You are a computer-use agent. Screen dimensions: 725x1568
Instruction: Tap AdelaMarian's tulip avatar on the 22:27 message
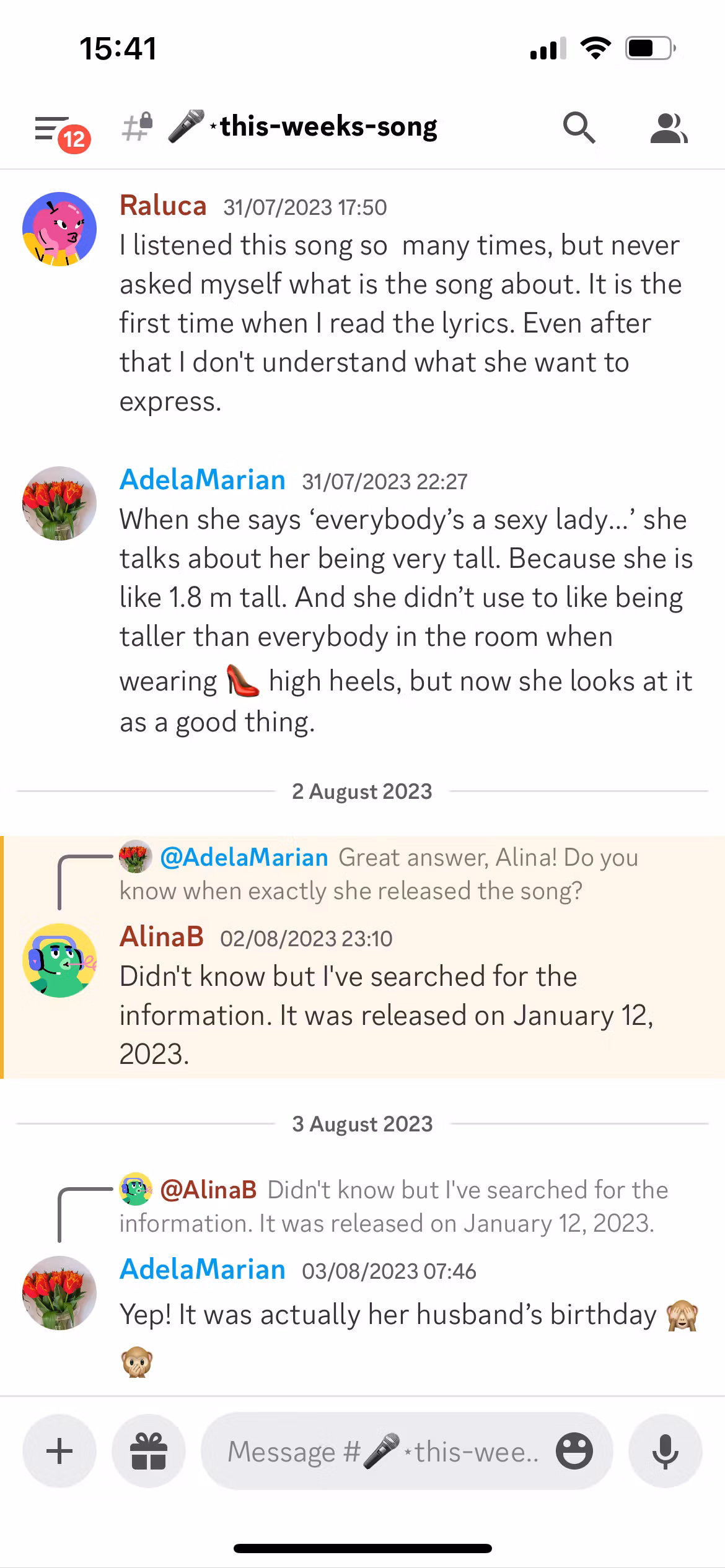[x=59, y=503]
